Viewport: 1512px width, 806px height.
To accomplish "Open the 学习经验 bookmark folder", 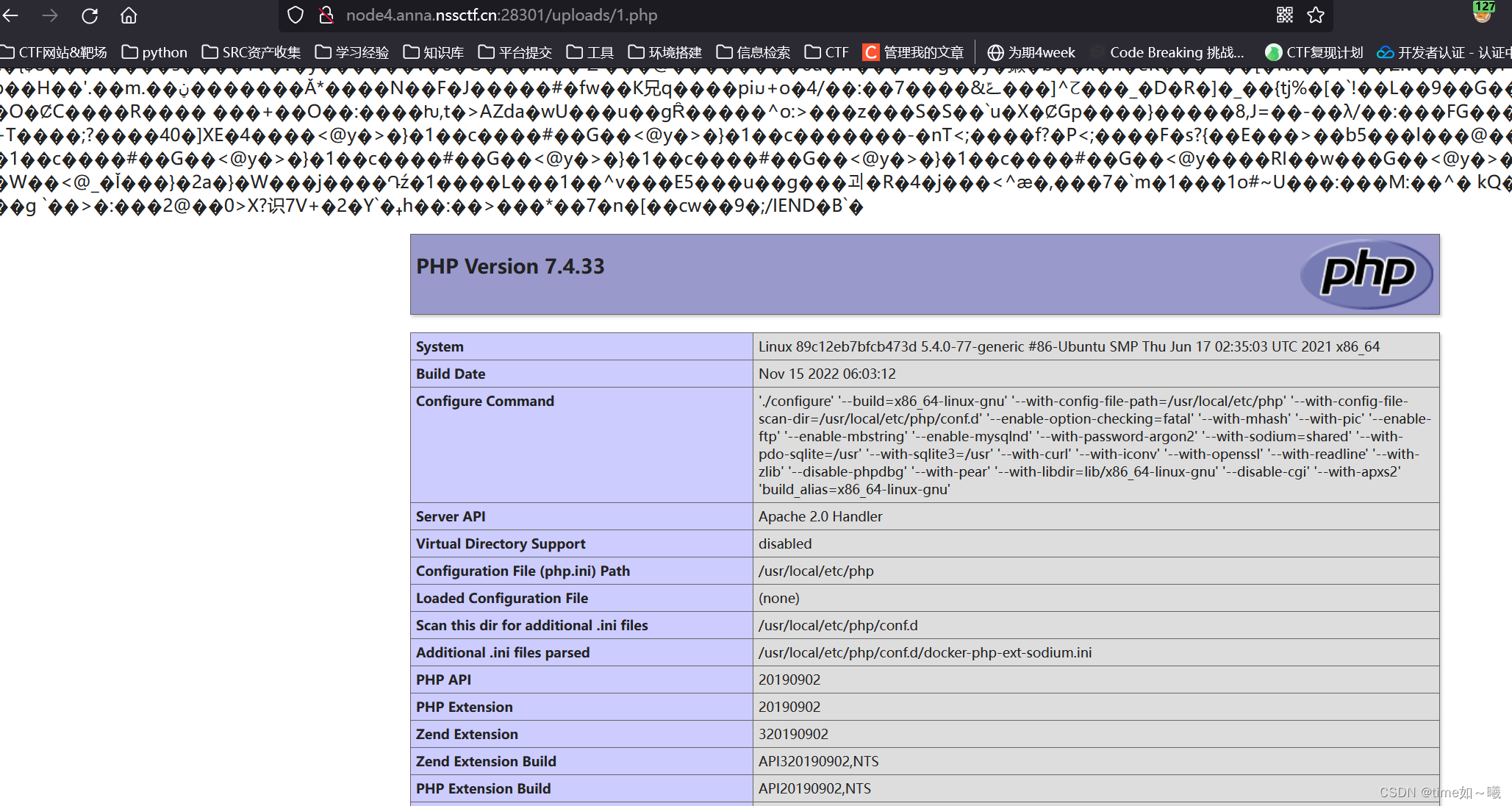I will pos(352,52).
